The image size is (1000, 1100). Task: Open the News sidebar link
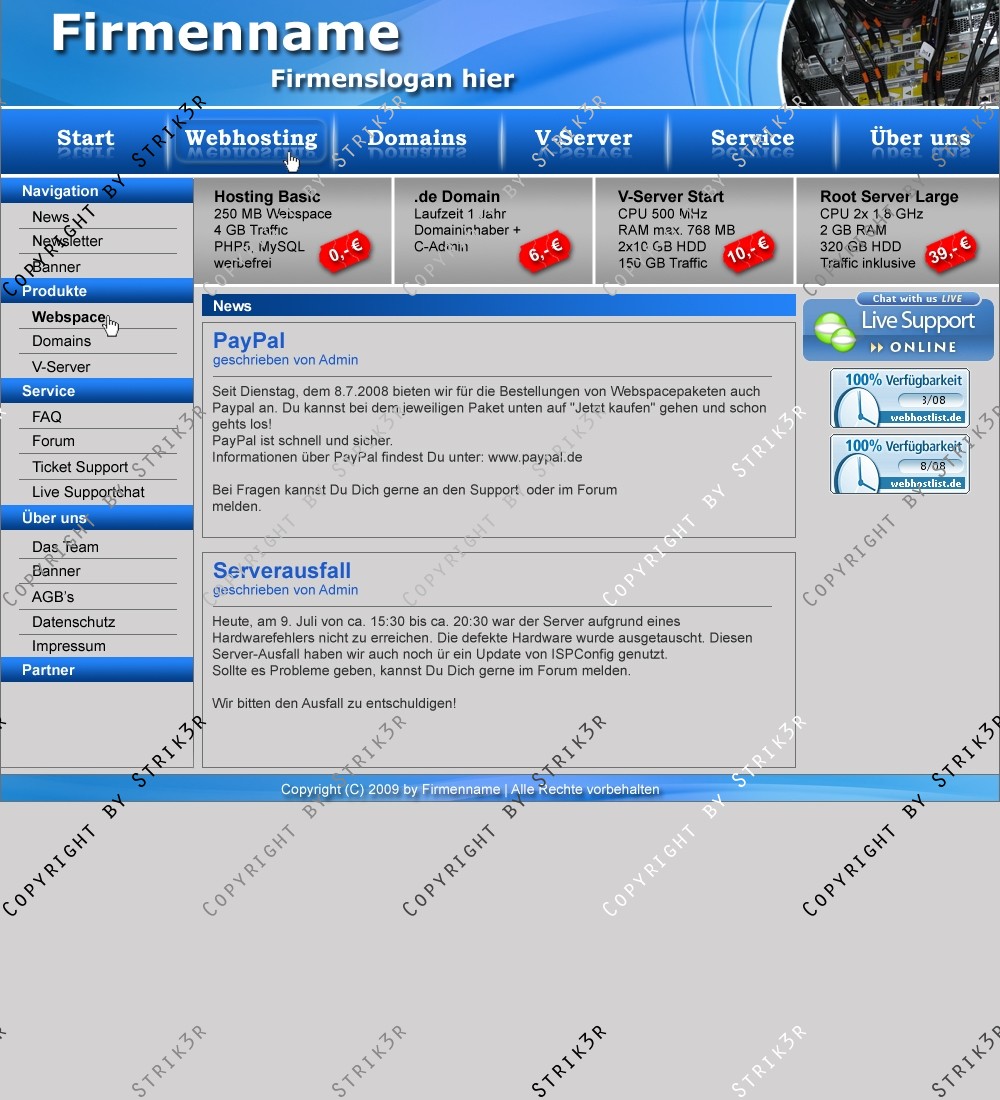[x=51, y=217]
